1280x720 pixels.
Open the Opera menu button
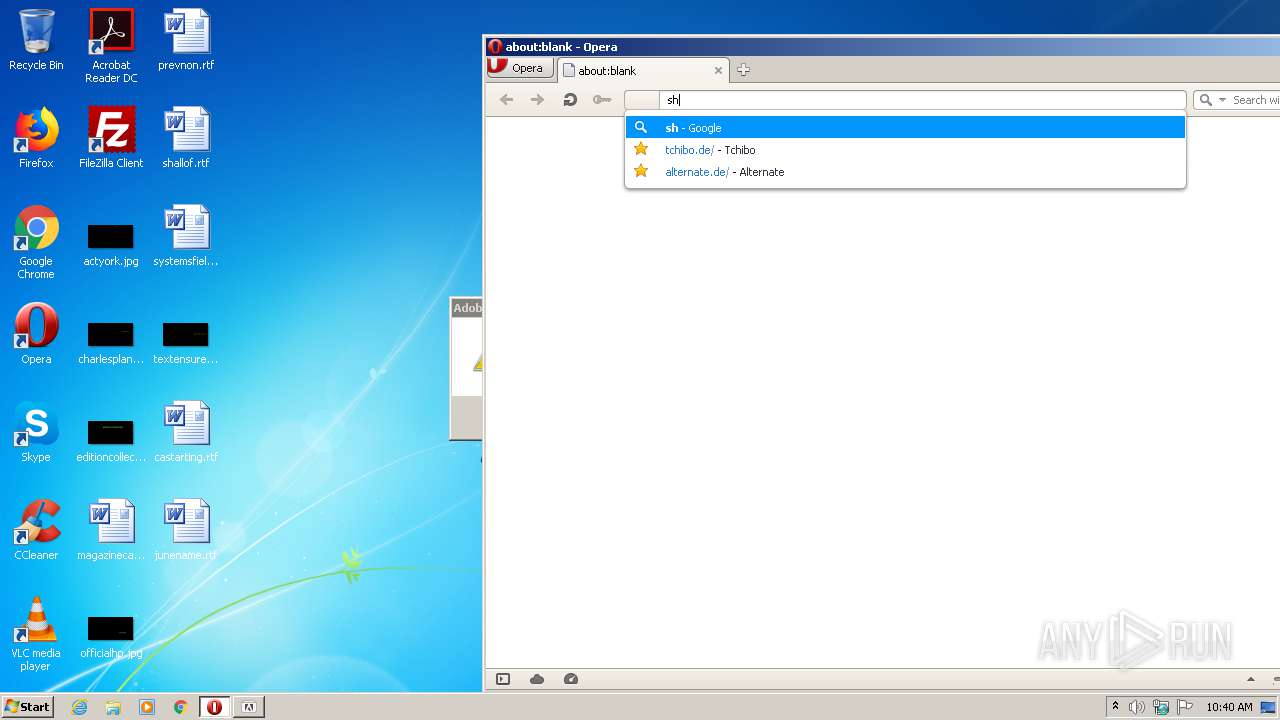click(x=519, y=68)
